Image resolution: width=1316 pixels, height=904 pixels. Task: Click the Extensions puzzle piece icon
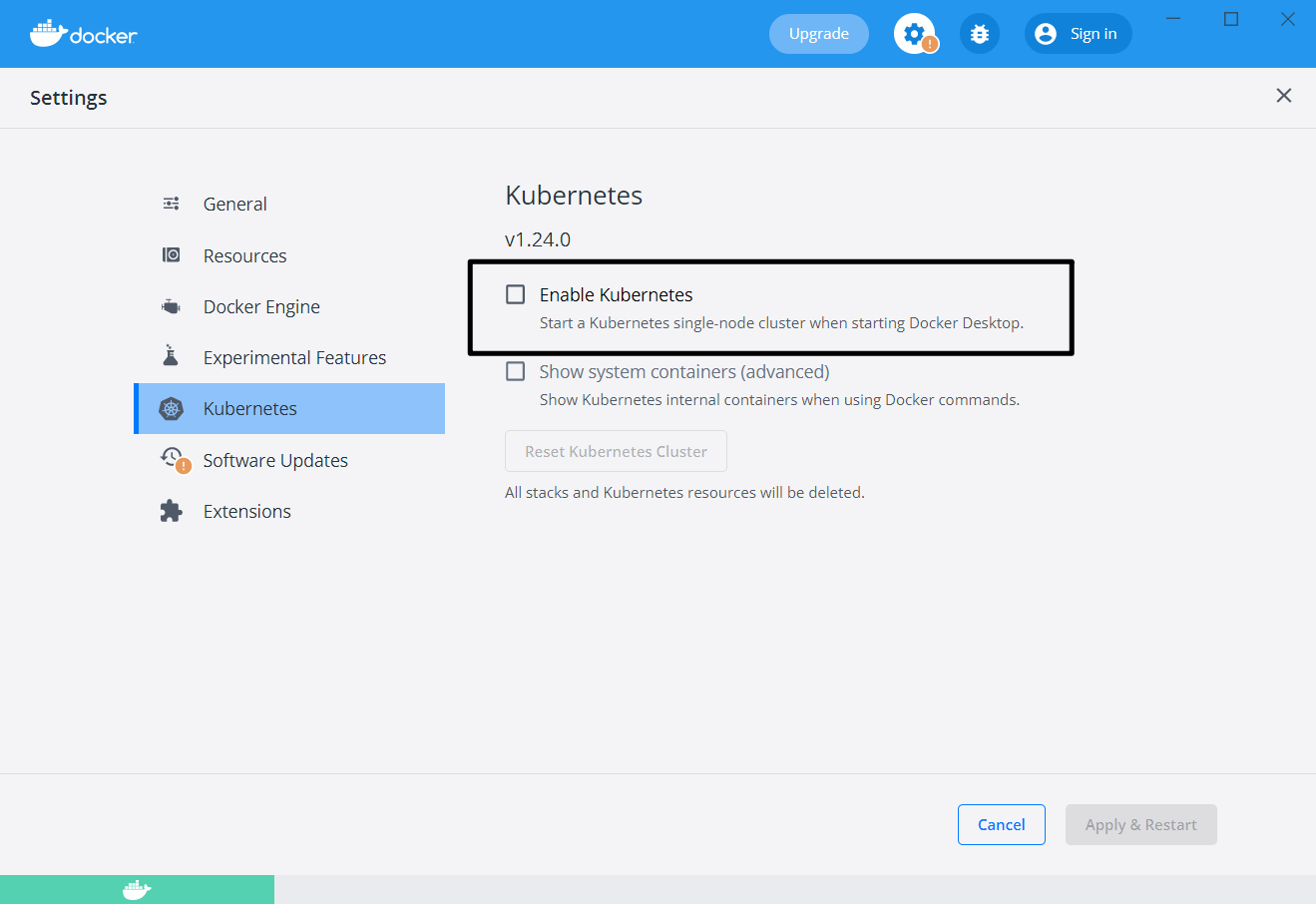172,511
